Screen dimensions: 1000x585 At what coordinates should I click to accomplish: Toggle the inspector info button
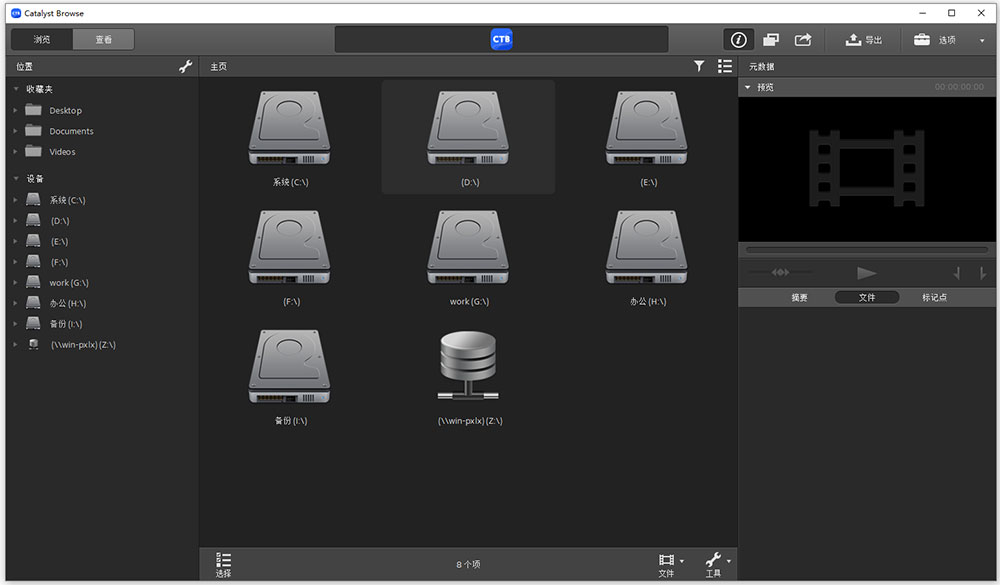point(739,40)
